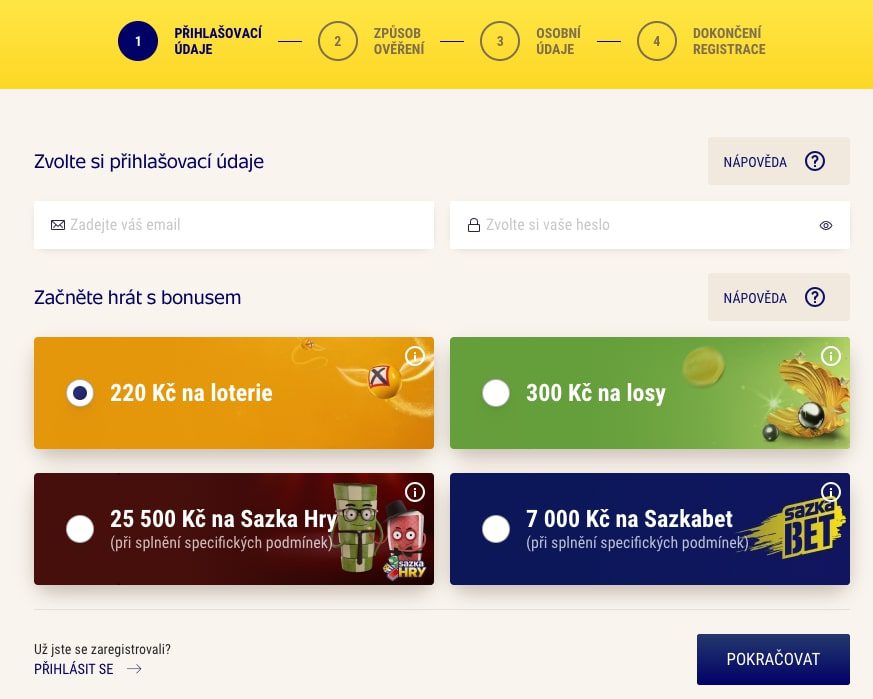The width and height of the screenshot is (873, 699).
Task: Click the help icon beside bonus NÁPOVĚDA
Action: point(815,297)
